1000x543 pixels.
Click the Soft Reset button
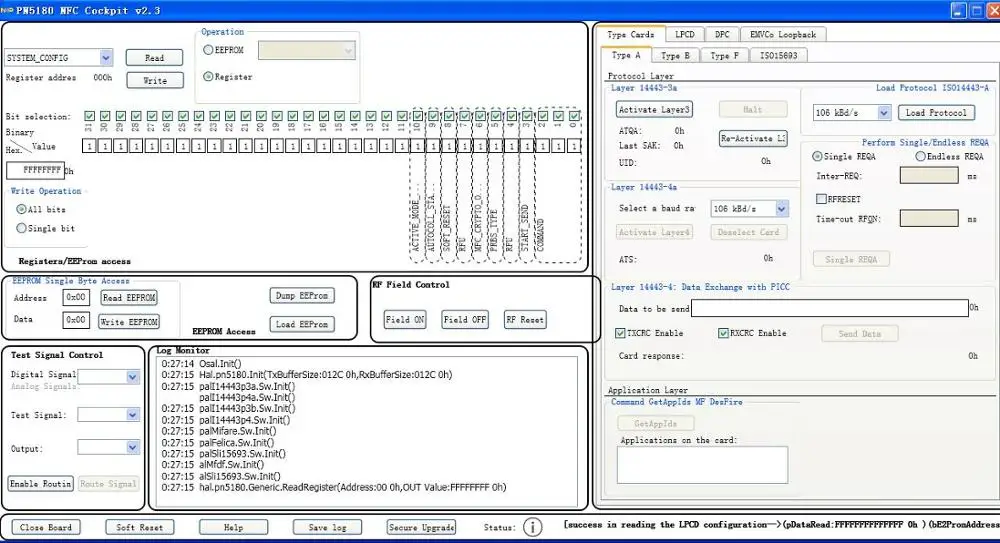(x=140, y=527)
